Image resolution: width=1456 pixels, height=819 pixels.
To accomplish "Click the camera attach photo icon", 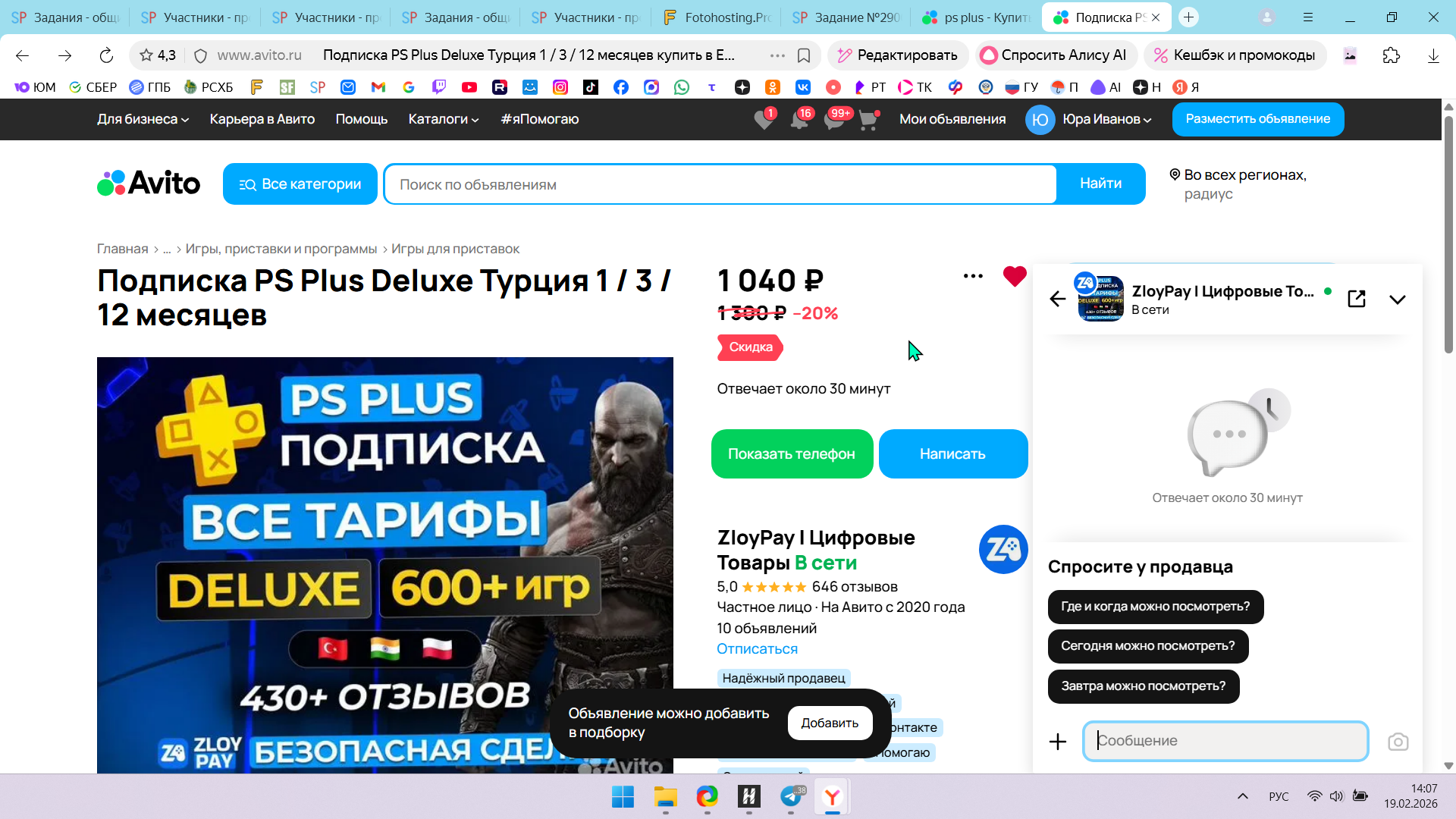I will (1398, 742).
